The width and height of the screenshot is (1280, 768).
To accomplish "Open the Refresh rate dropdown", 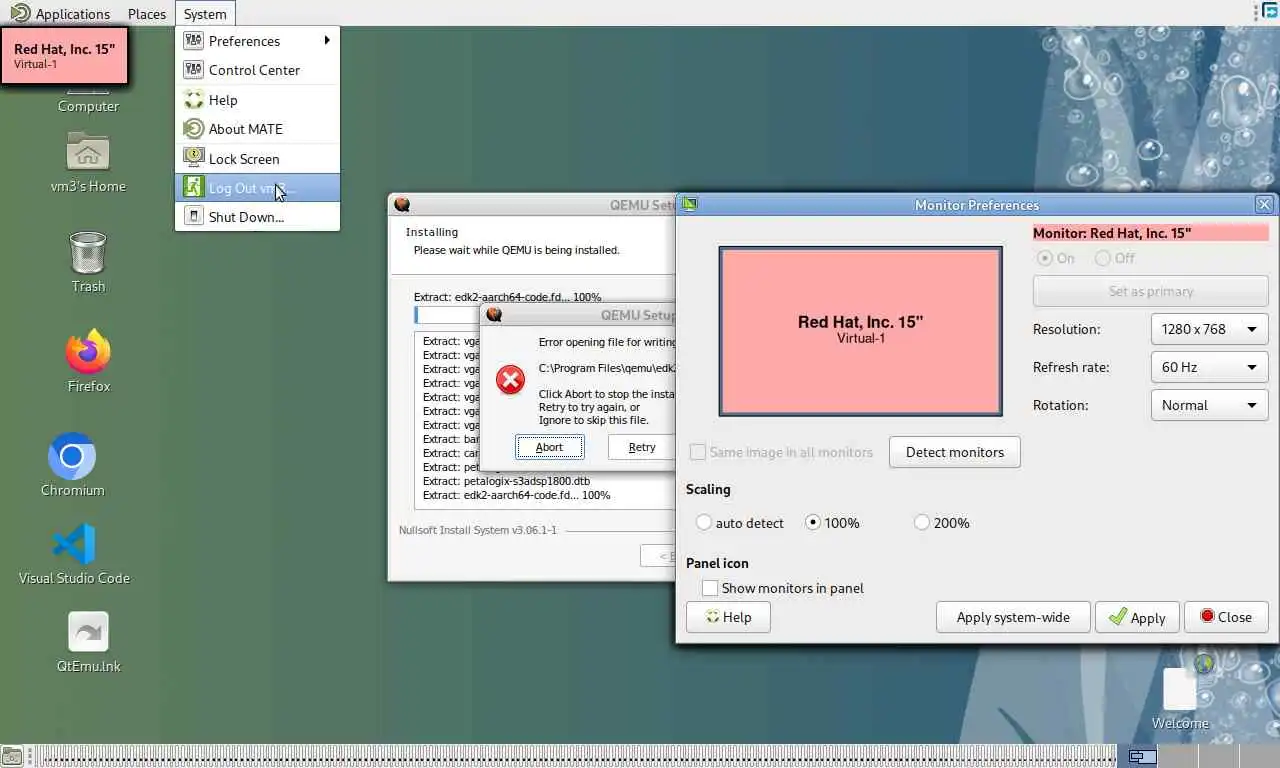I will tap(1209, 367).
